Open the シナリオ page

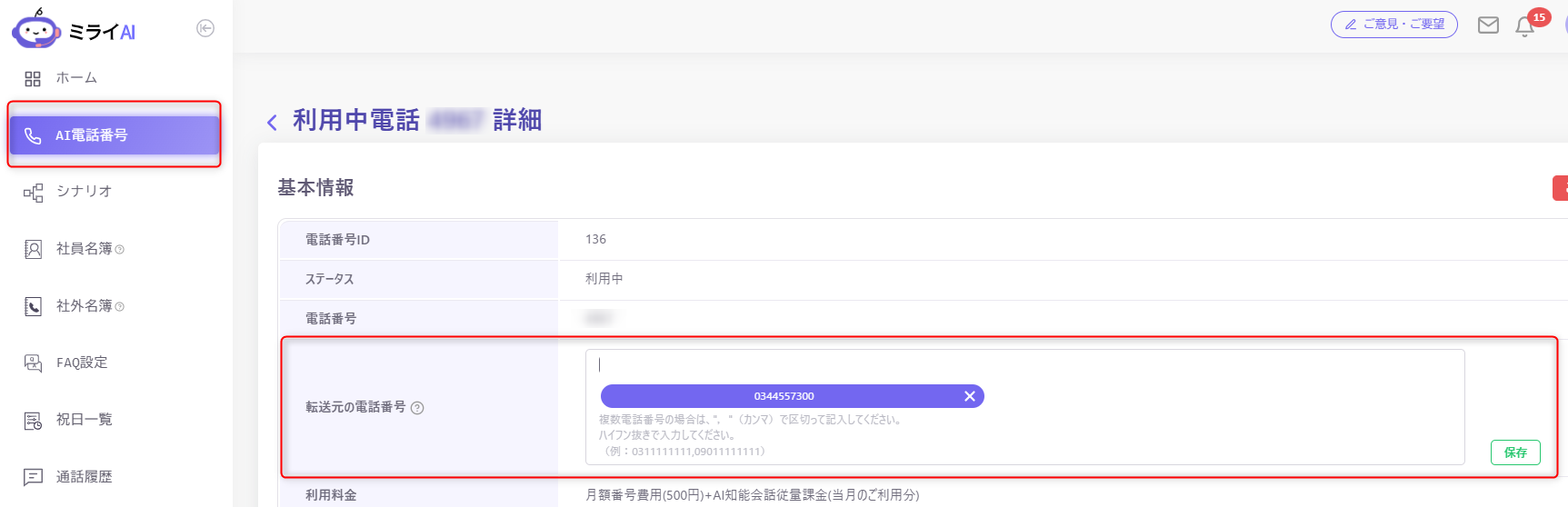(x=84, y=191)
